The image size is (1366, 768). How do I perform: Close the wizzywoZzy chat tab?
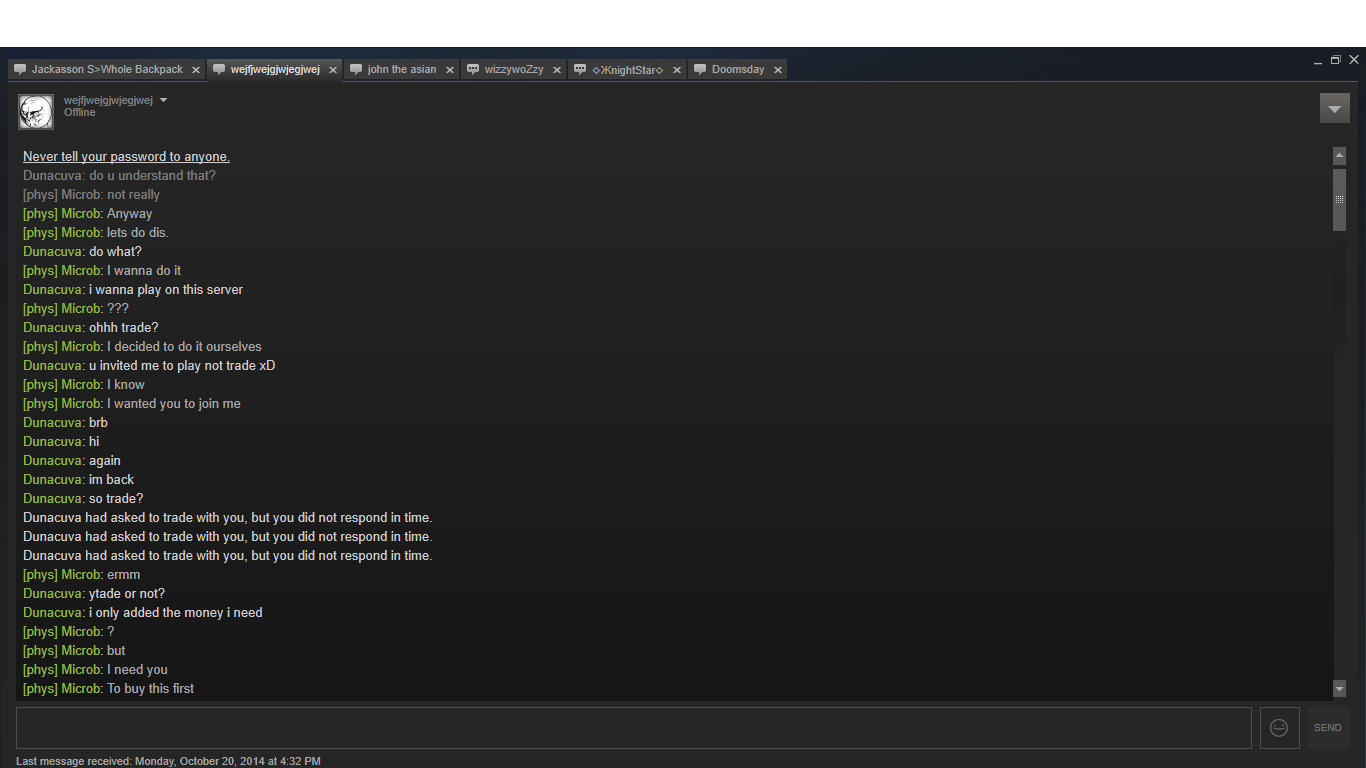pyautogui.click(x=557, y=70)
